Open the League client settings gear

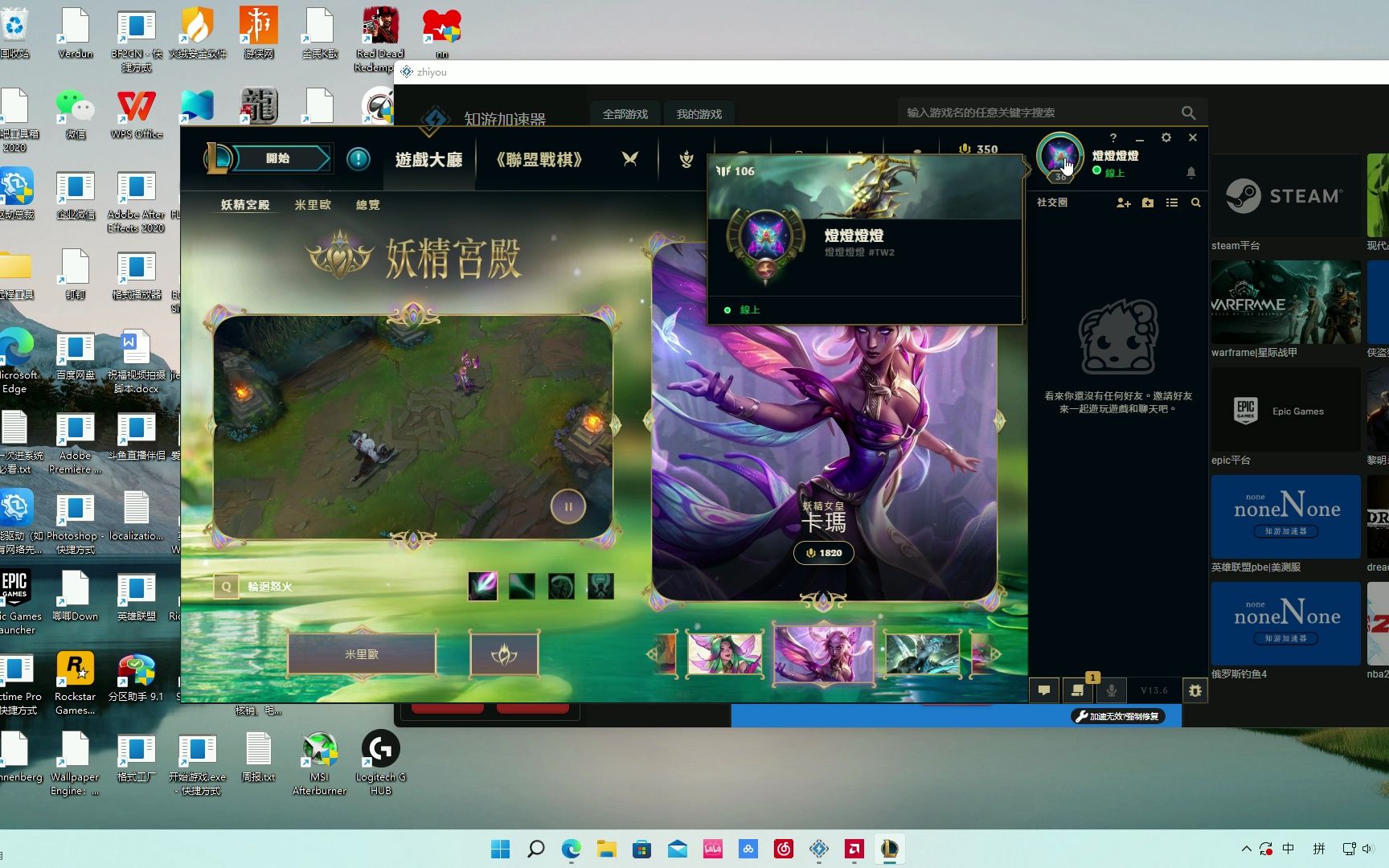[x=1166, y=138]
